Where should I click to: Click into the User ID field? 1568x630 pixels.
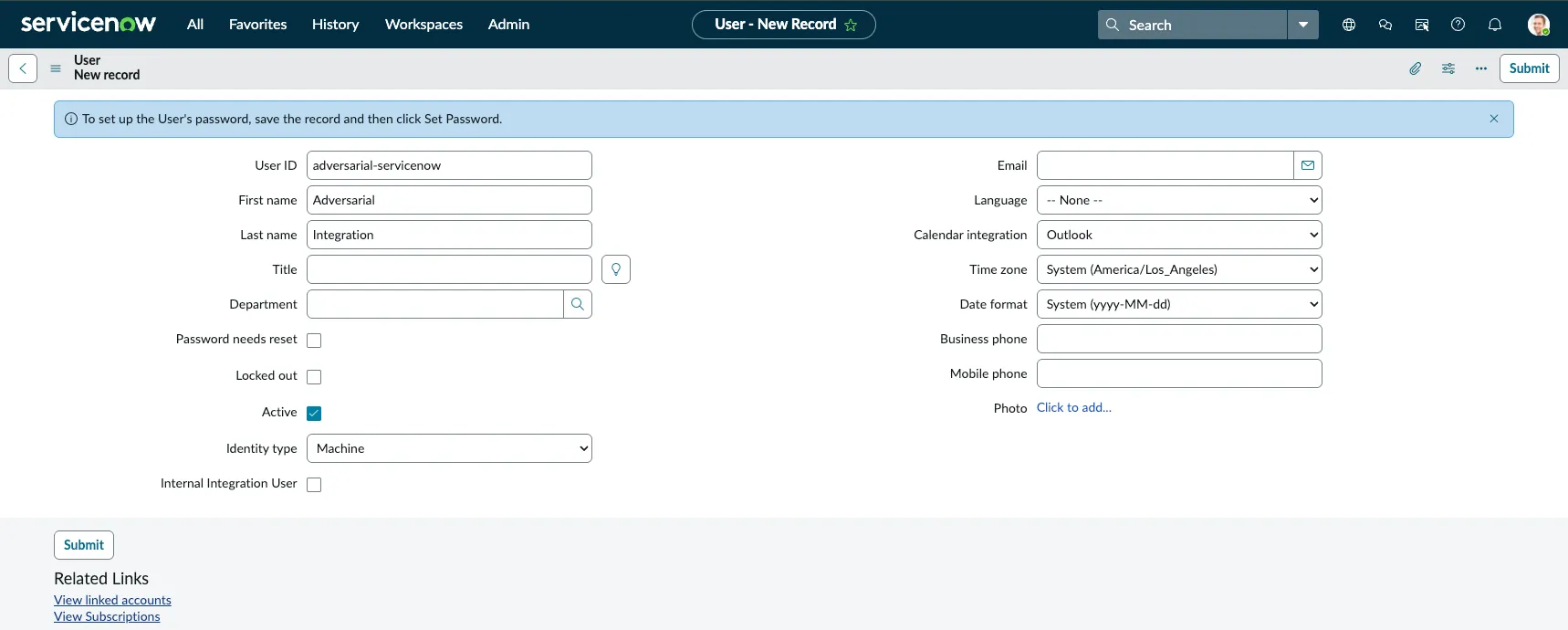(449, 165)
